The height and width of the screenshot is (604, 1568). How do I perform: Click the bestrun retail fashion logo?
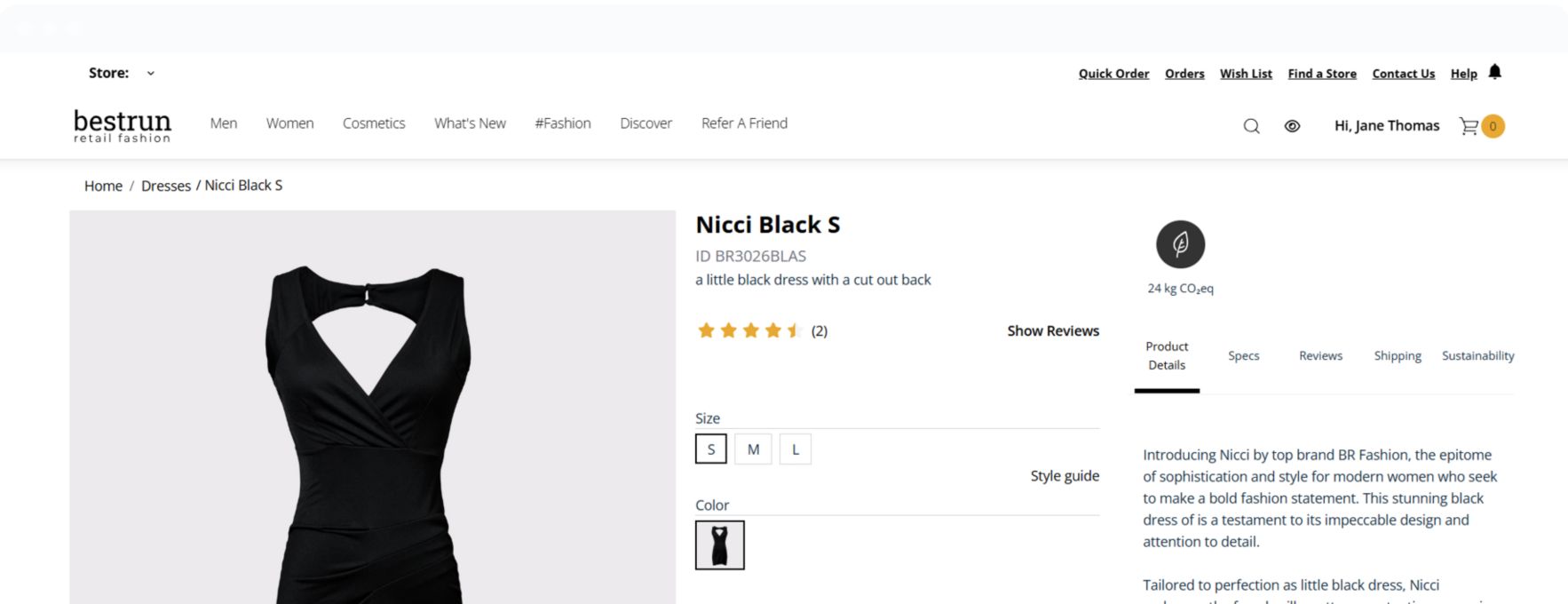(x=123, y=125)
